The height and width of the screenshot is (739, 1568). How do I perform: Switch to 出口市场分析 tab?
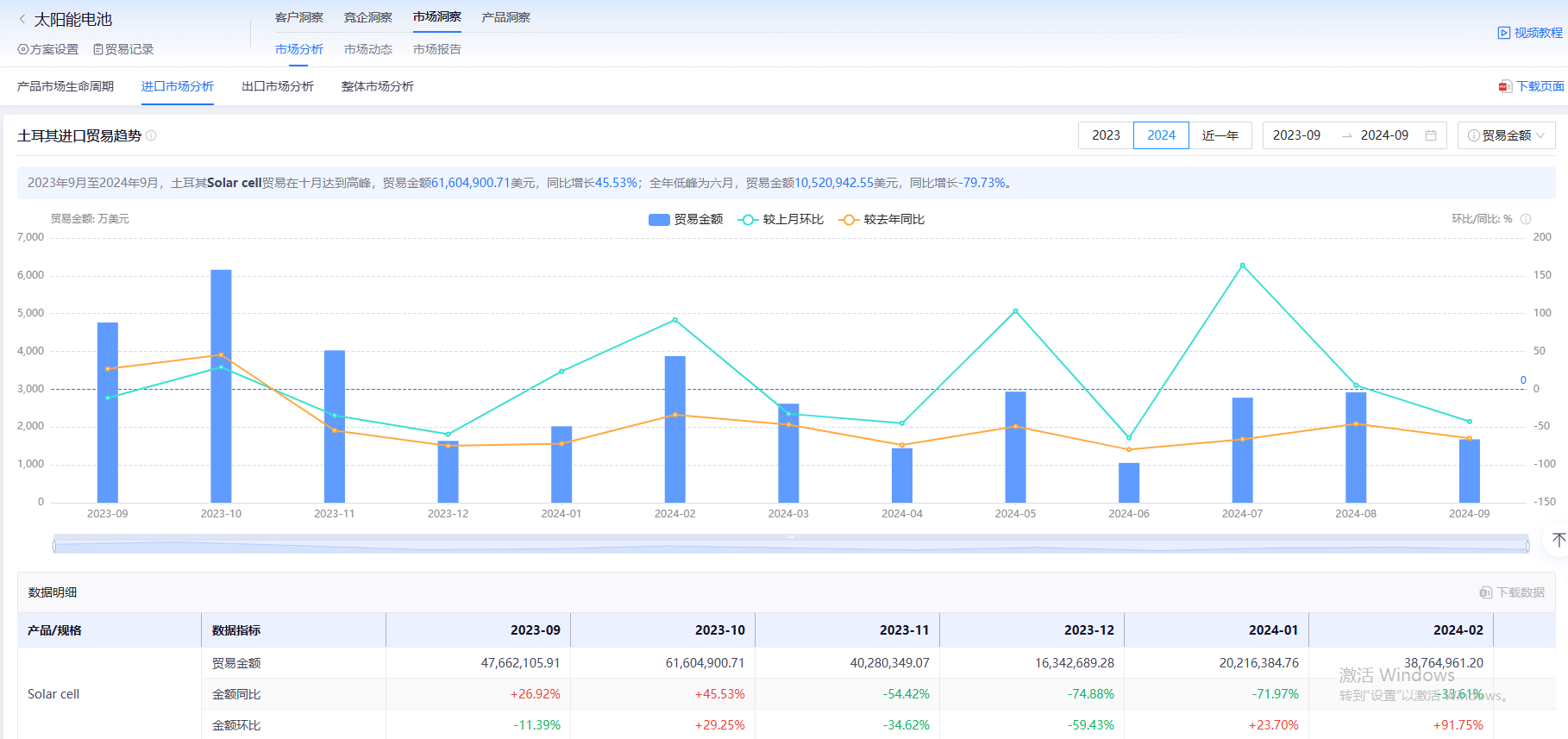point(278,86)
